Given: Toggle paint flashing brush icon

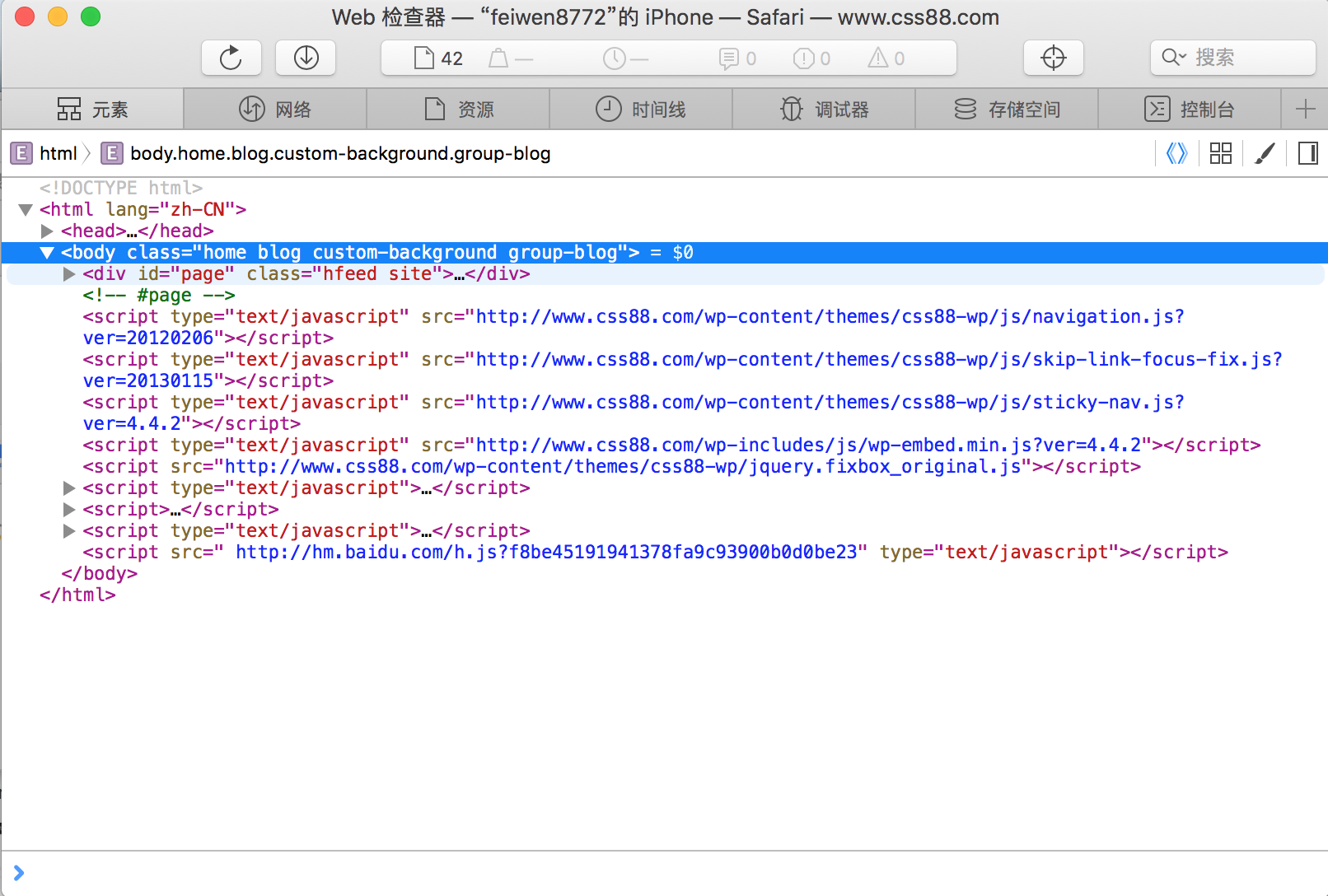Looking at the screenshot, I should click(1265, 153).
